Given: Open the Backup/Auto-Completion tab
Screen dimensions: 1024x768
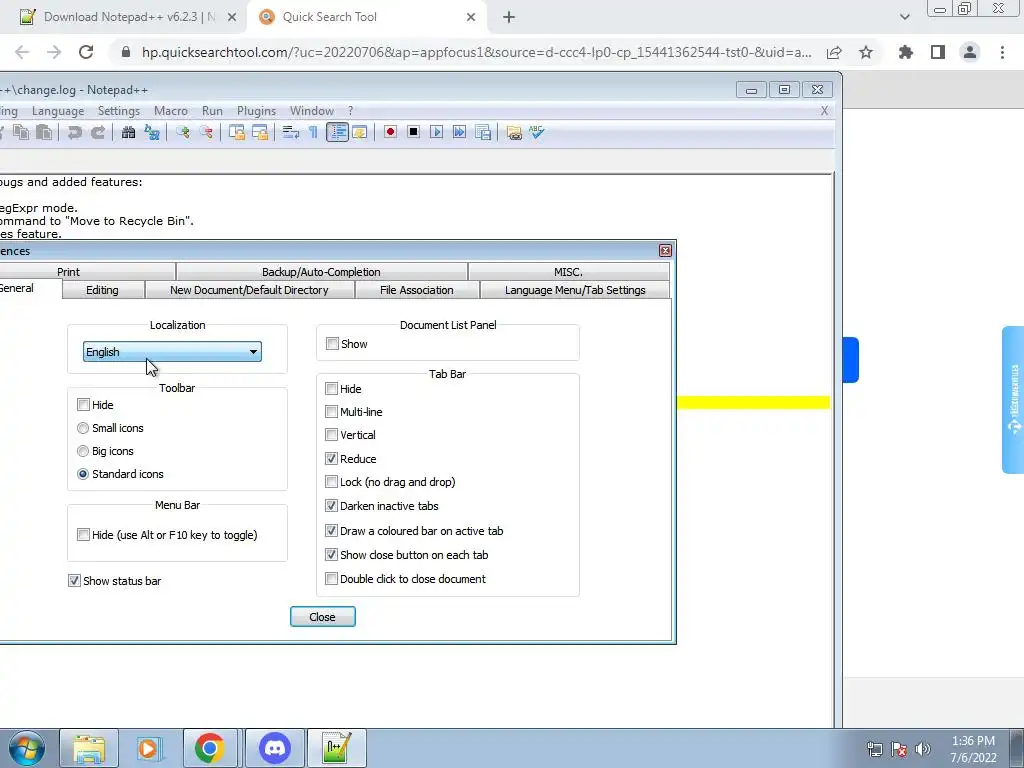Looking at the screenshot, I should (321, 272).
